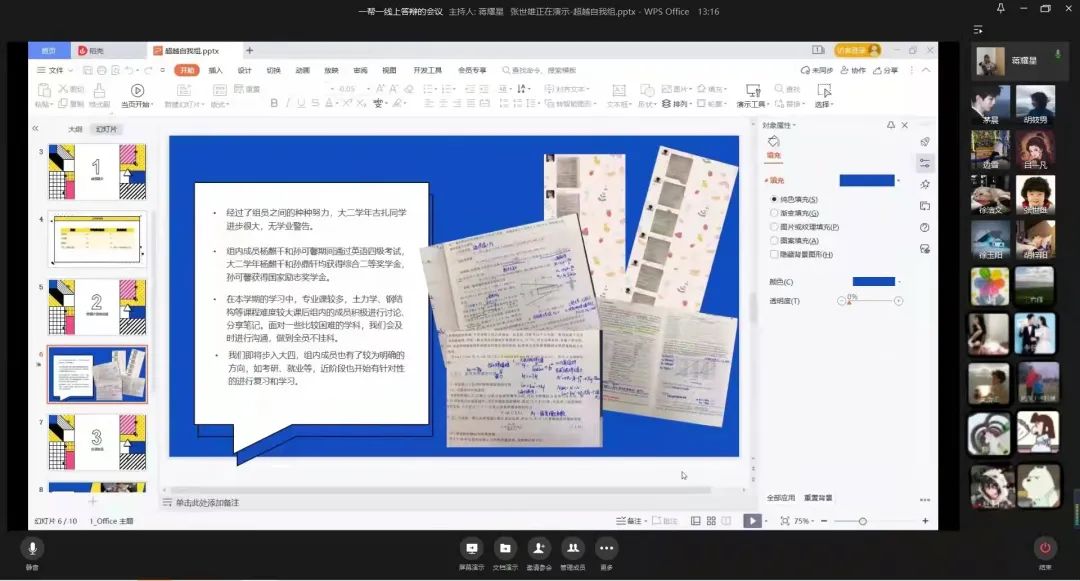
Task: Click manage members icon in meeting toolbar
Action: coord(572,548)
